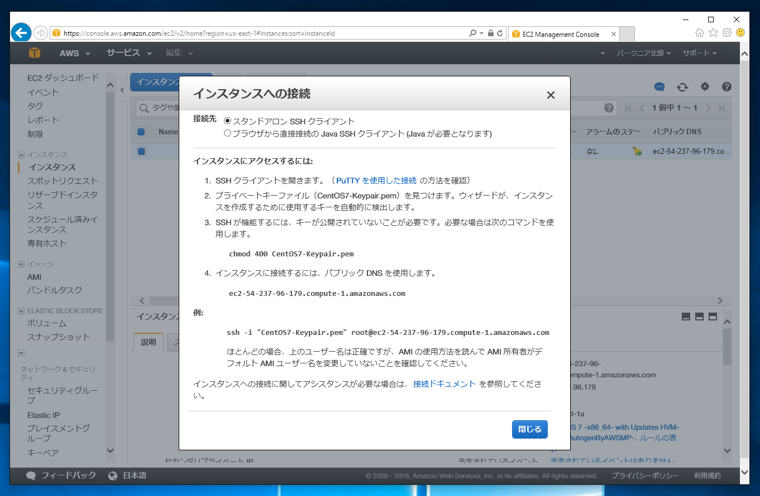Image resolution: width=760 pixels, height=496 pixels.
Task: Open スナップショット in sidebar
Action: [x=59, y=337]
